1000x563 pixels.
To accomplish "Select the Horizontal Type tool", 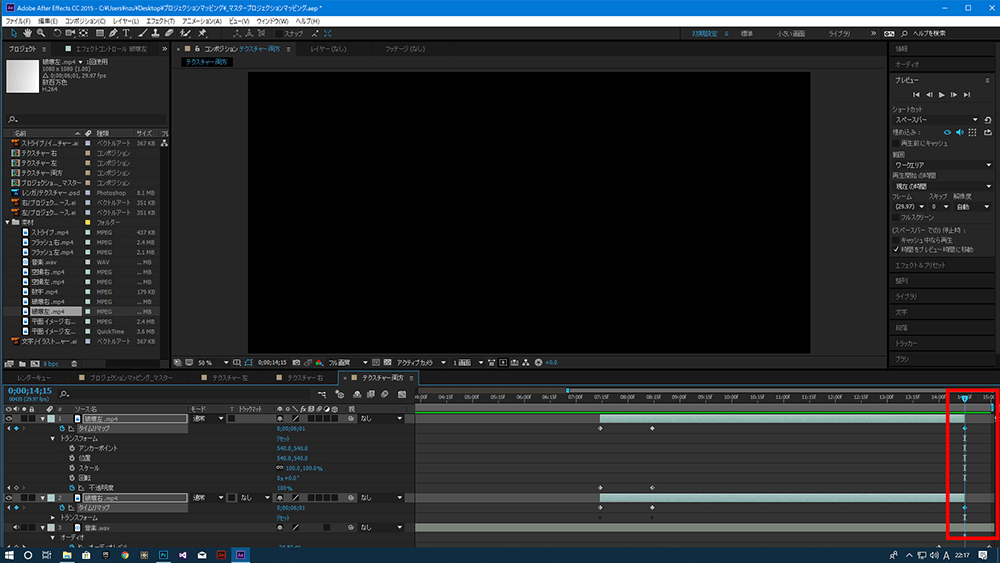I will click(x=127, y=33).
